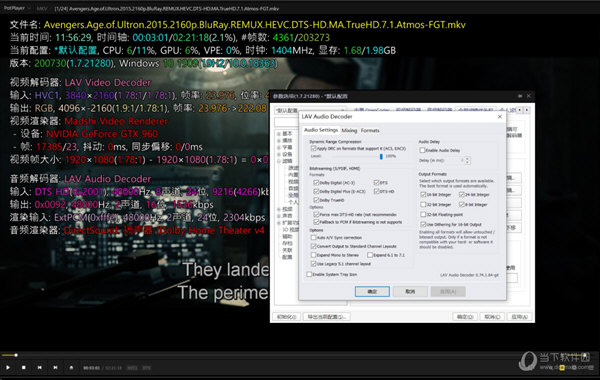The image size is (600, 380).
Task: Toggle Dolby TrueHD bitstreaming
Action: pyautogui.click(x=316, y=200)
